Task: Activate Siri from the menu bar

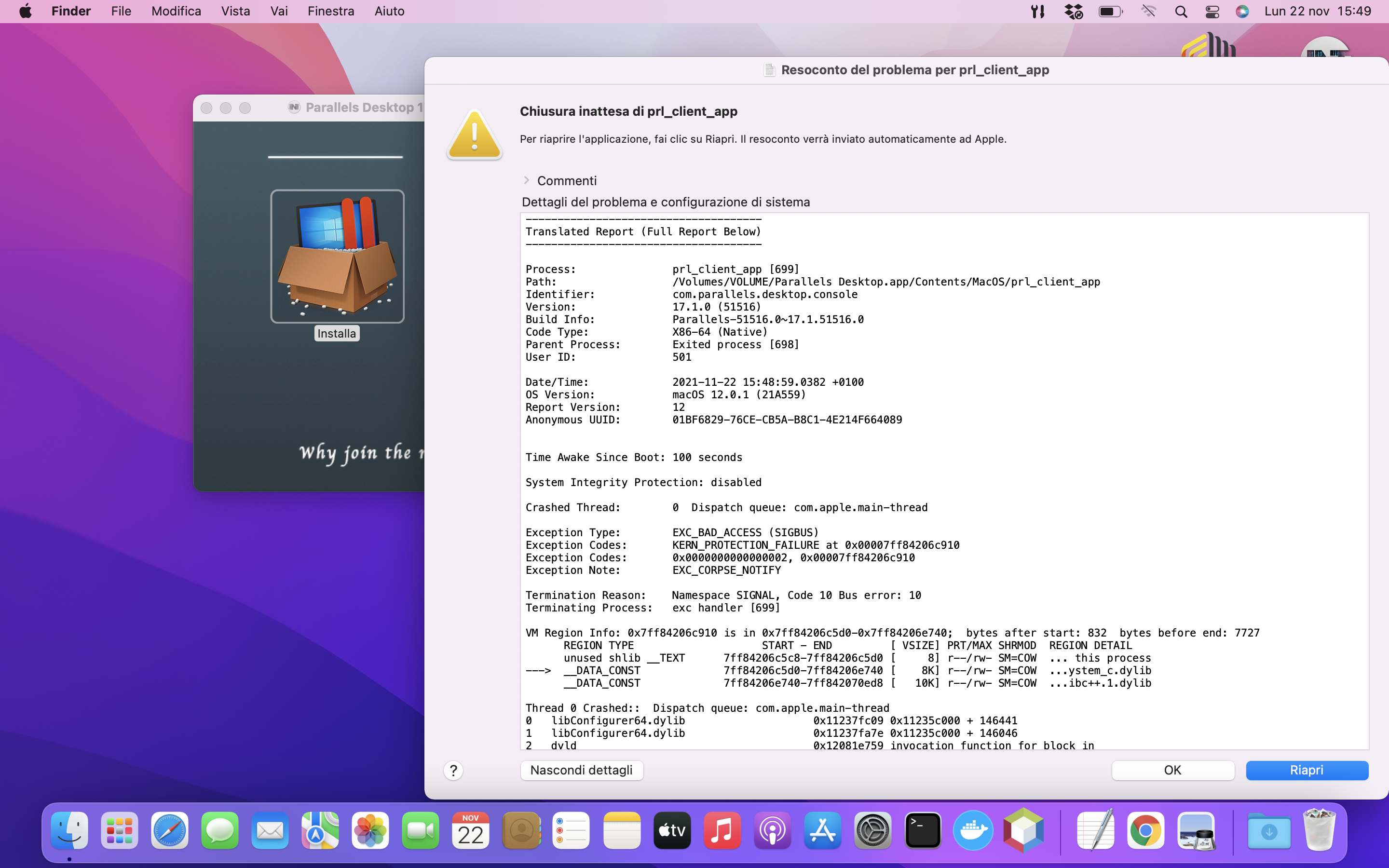Action: coord(1242,12)
